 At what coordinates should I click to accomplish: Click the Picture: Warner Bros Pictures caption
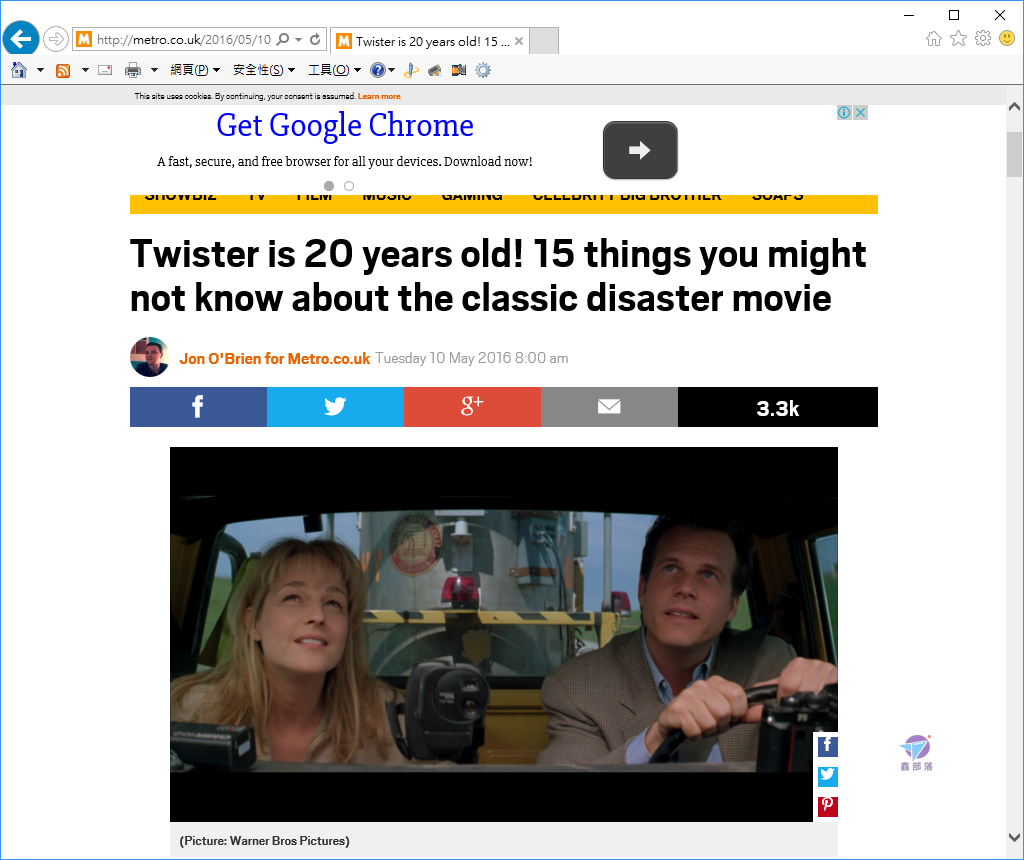click(x=264, y=840)
